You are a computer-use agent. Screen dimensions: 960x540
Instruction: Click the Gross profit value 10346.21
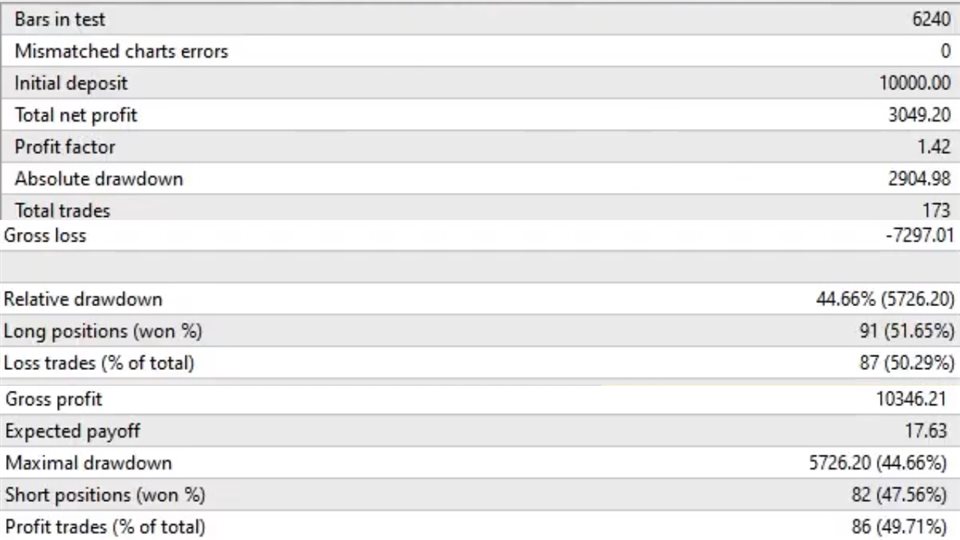tap(911, 399)
